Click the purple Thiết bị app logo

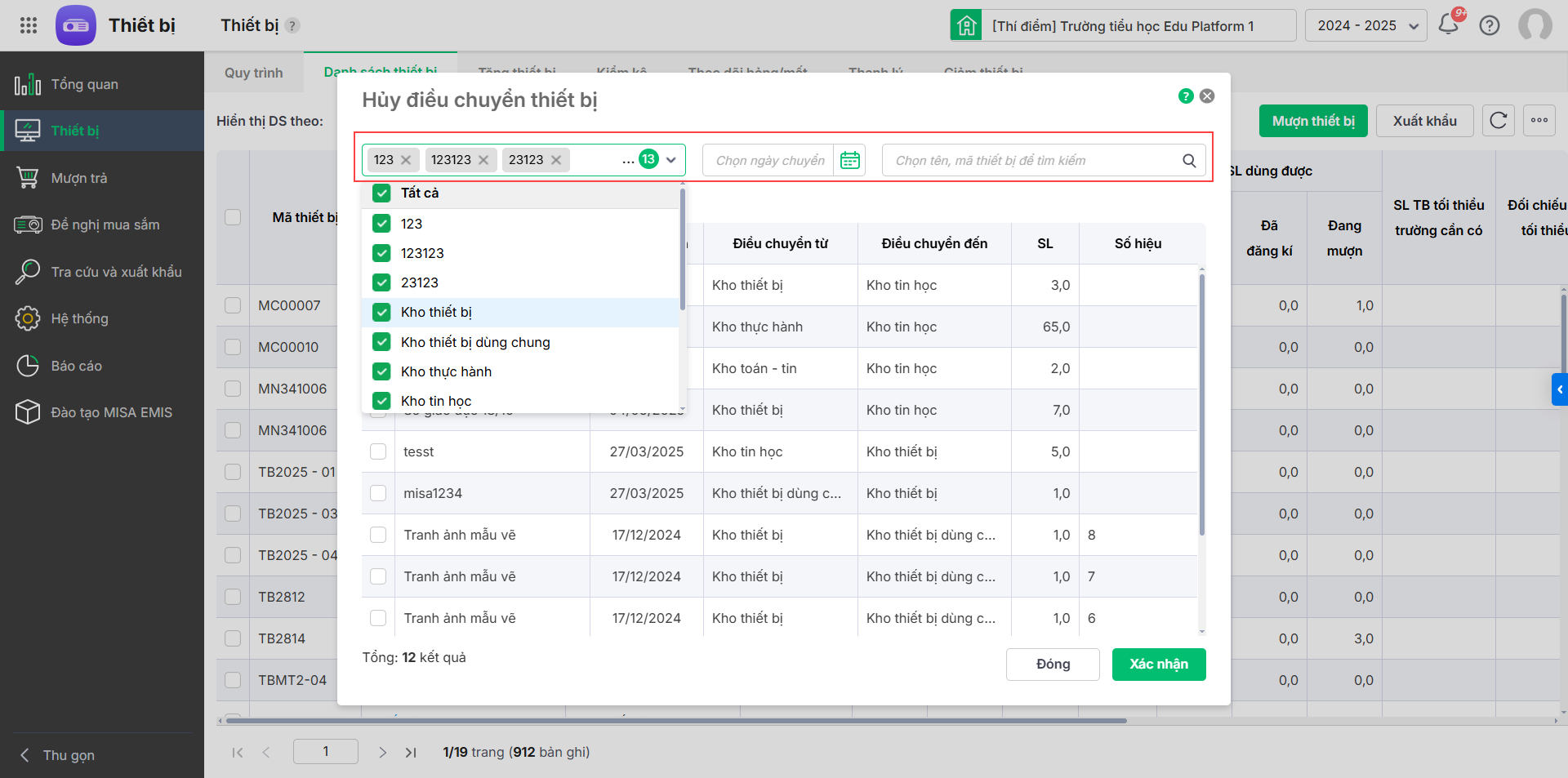pos(76,25)
